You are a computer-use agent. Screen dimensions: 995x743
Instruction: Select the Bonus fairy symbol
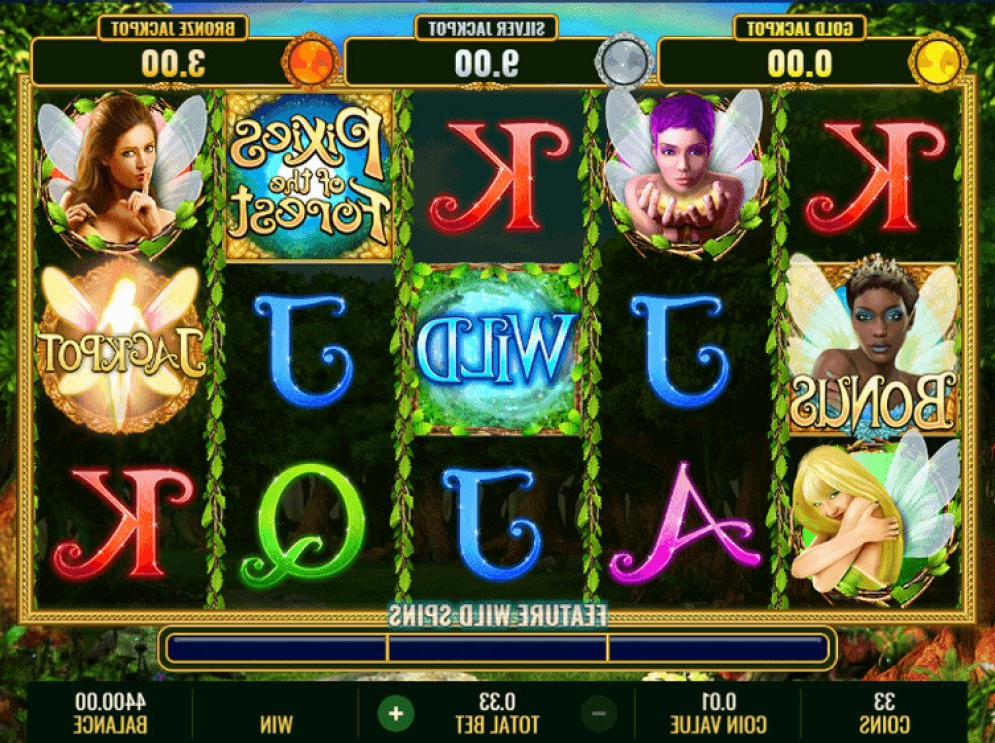pos(873,348)
